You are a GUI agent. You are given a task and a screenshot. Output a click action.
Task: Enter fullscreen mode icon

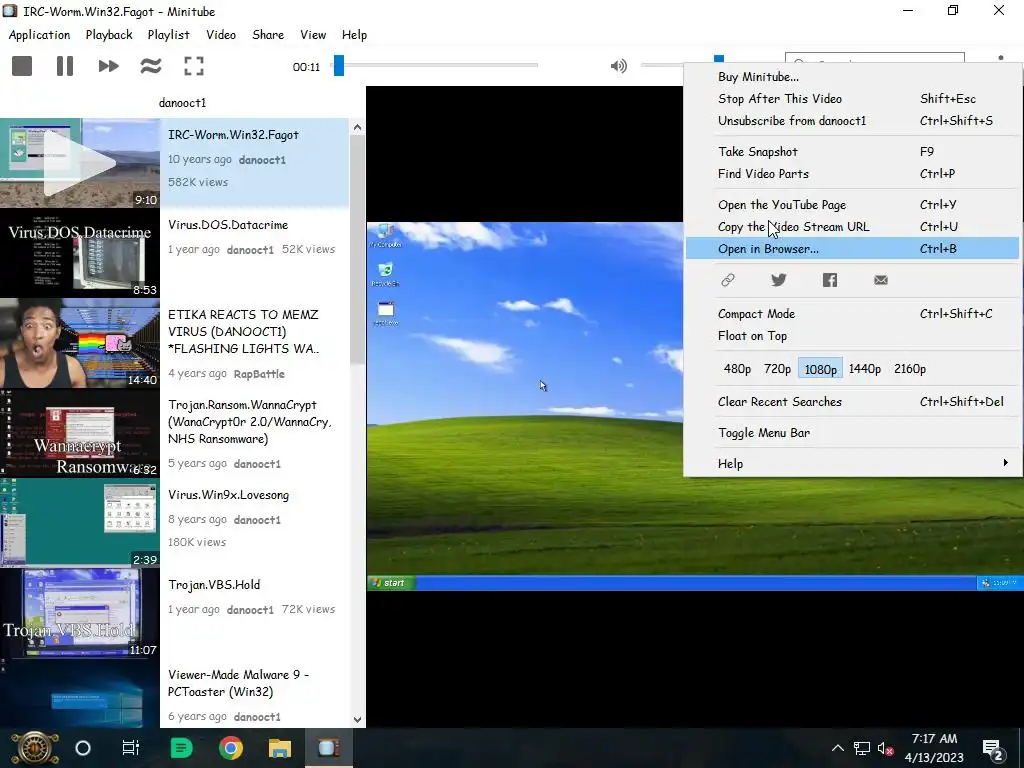tap(194, 66)
